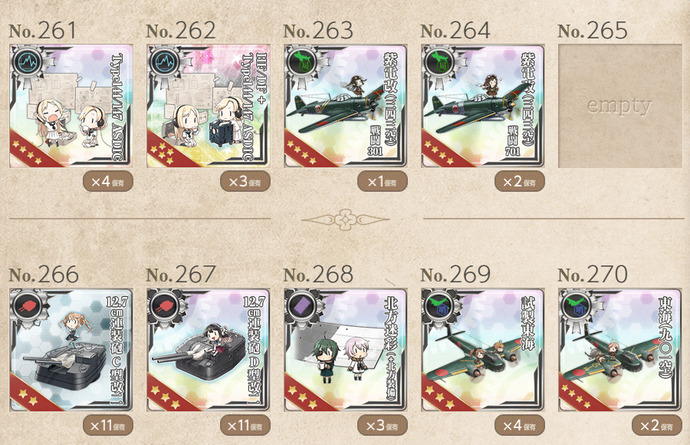Click purple panel icon on card No.268

click(304, 307)
